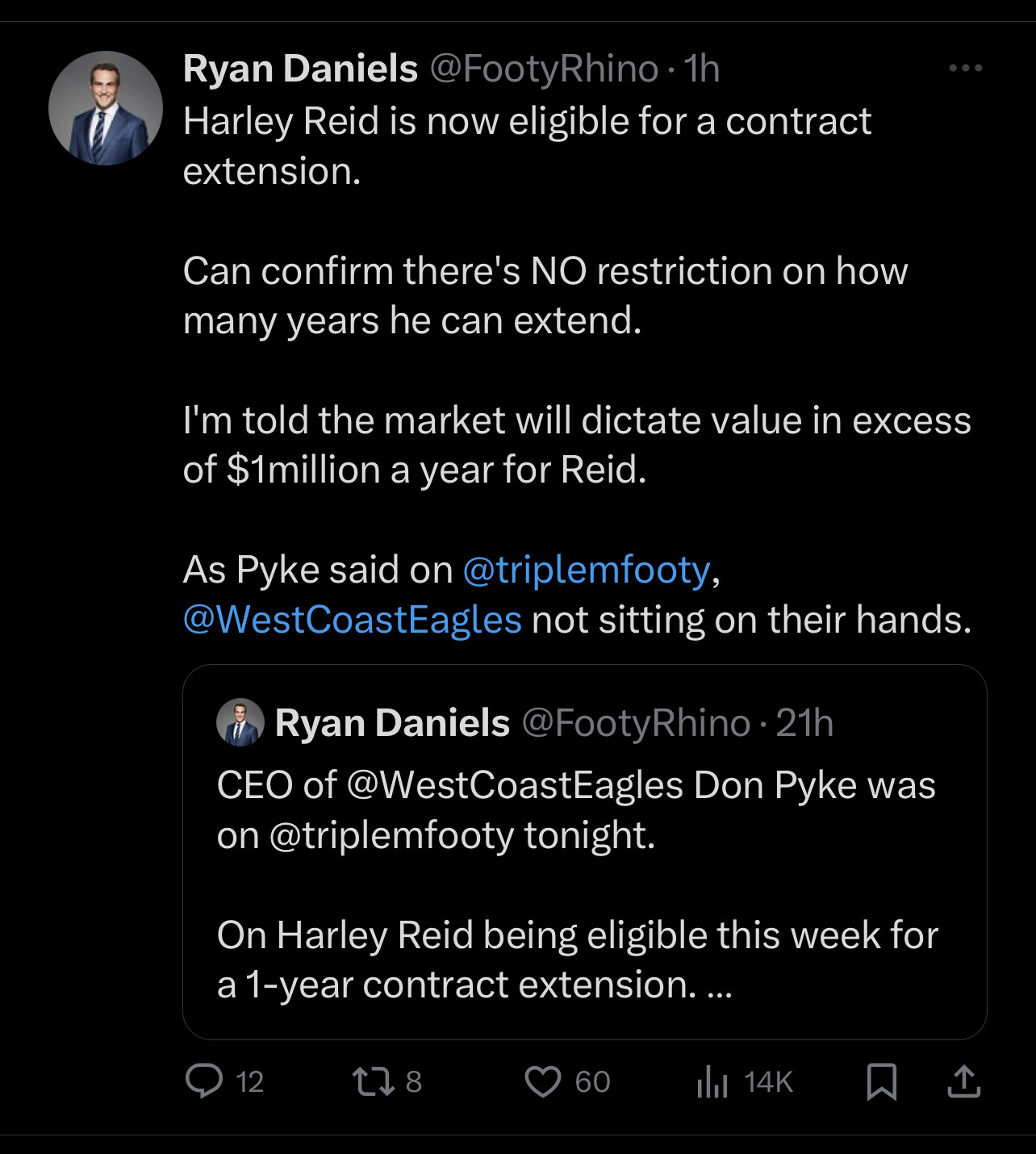1036x1154 pixels.
Task: Select the @FootyRhino handle in quoted tweet
Action: pos(637,723)
